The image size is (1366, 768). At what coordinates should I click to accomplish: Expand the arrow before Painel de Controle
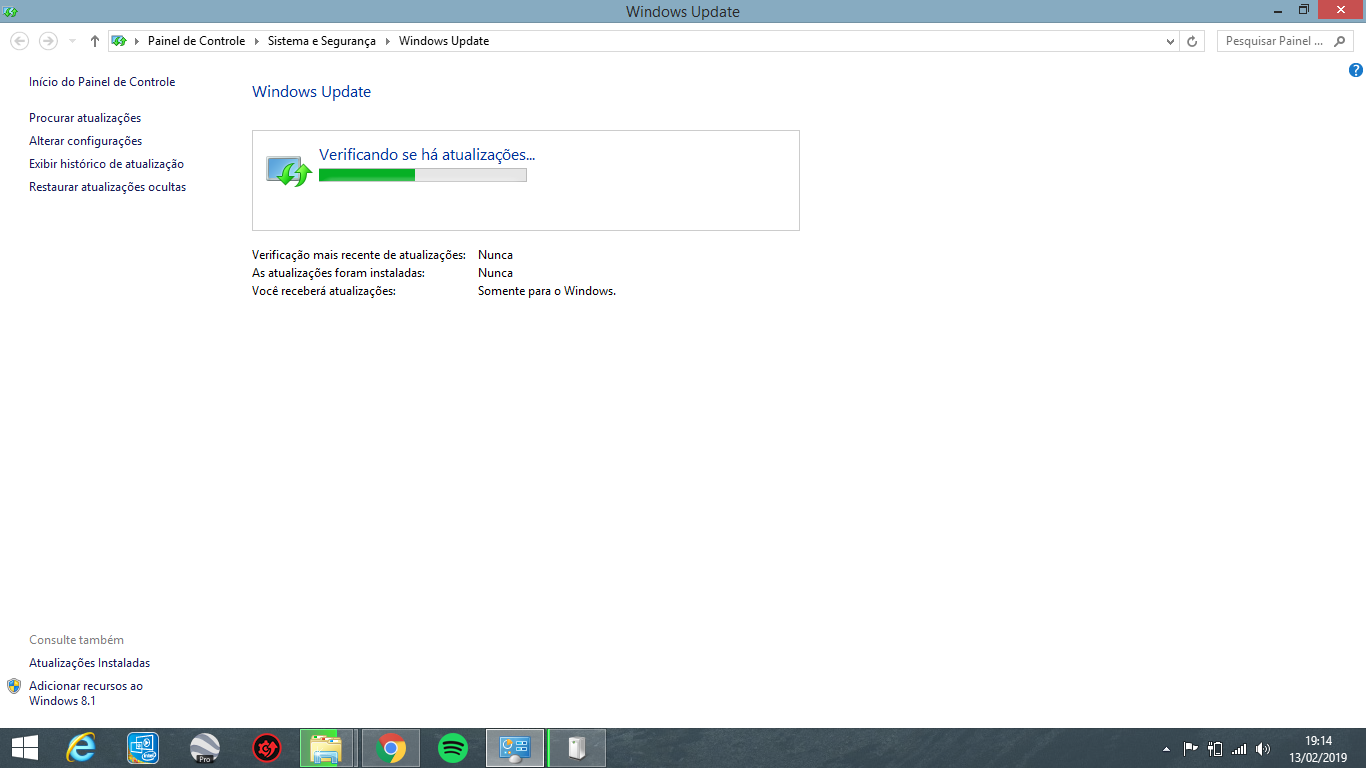coord(137,42)
